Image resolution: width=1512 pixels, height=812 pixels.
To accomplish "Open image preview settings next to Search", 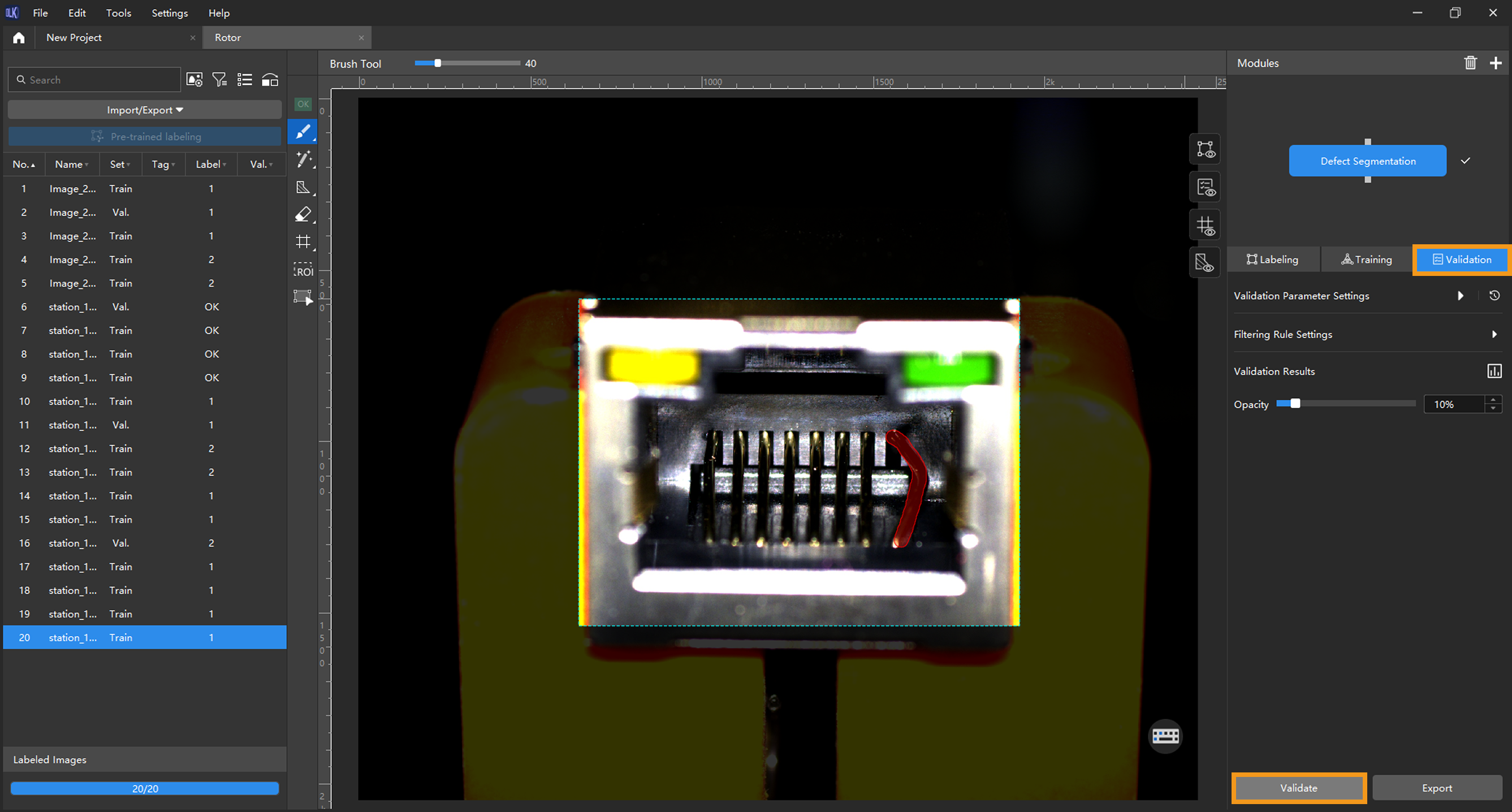I will tap(195, 80).
